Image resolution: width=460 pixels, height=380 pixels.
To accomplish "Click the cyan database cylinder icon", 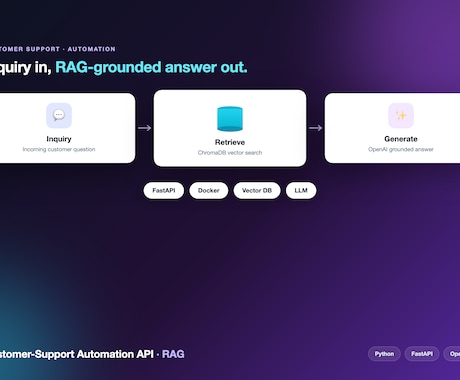I will tap(230, 119).
